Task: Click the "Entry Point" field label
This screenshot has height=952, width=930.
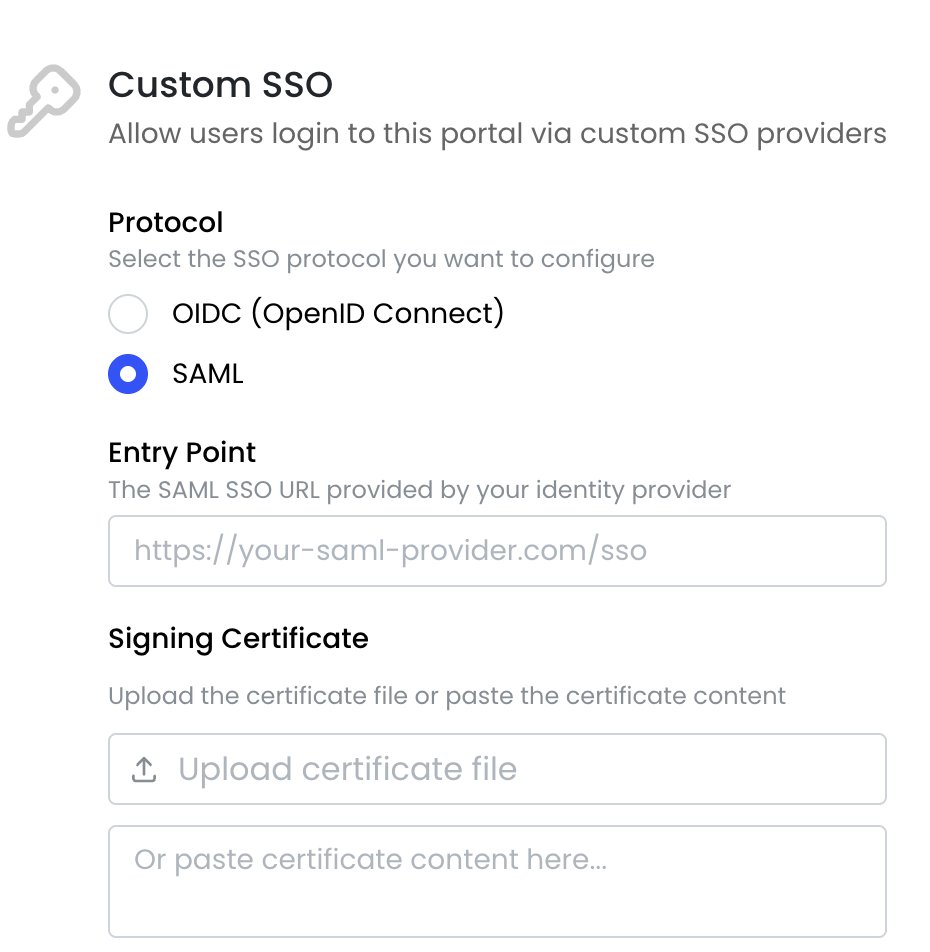Action: pyautogui.click(x=182, y=453)
